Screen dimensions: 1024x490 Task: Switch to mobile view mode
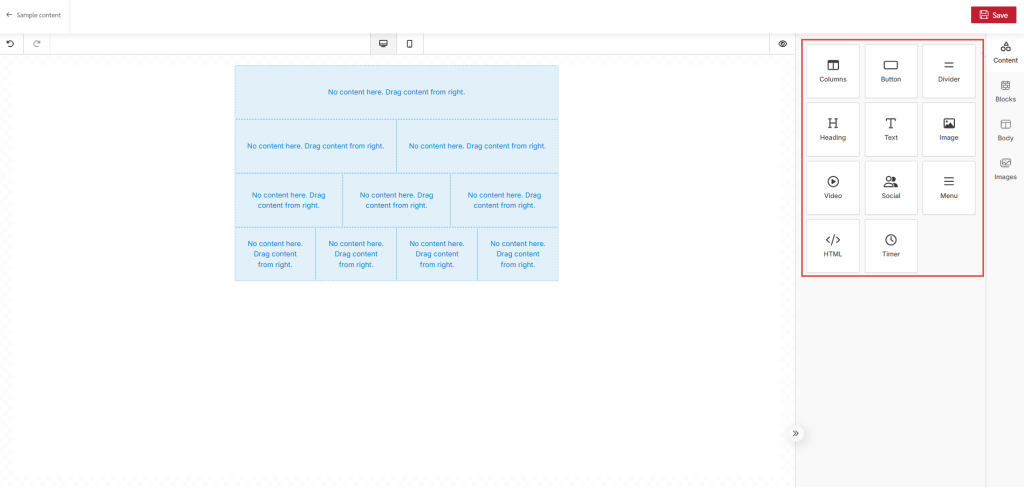pos(409,44)
